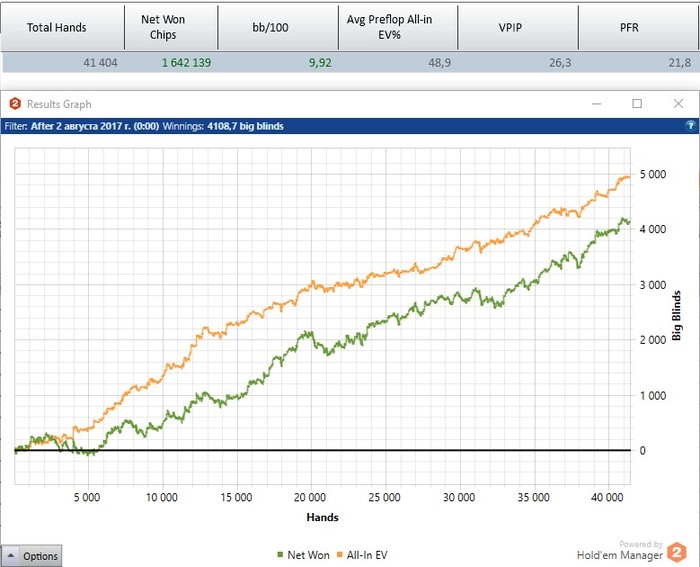Toggle Net Won green legend swatch

[280, 555]
